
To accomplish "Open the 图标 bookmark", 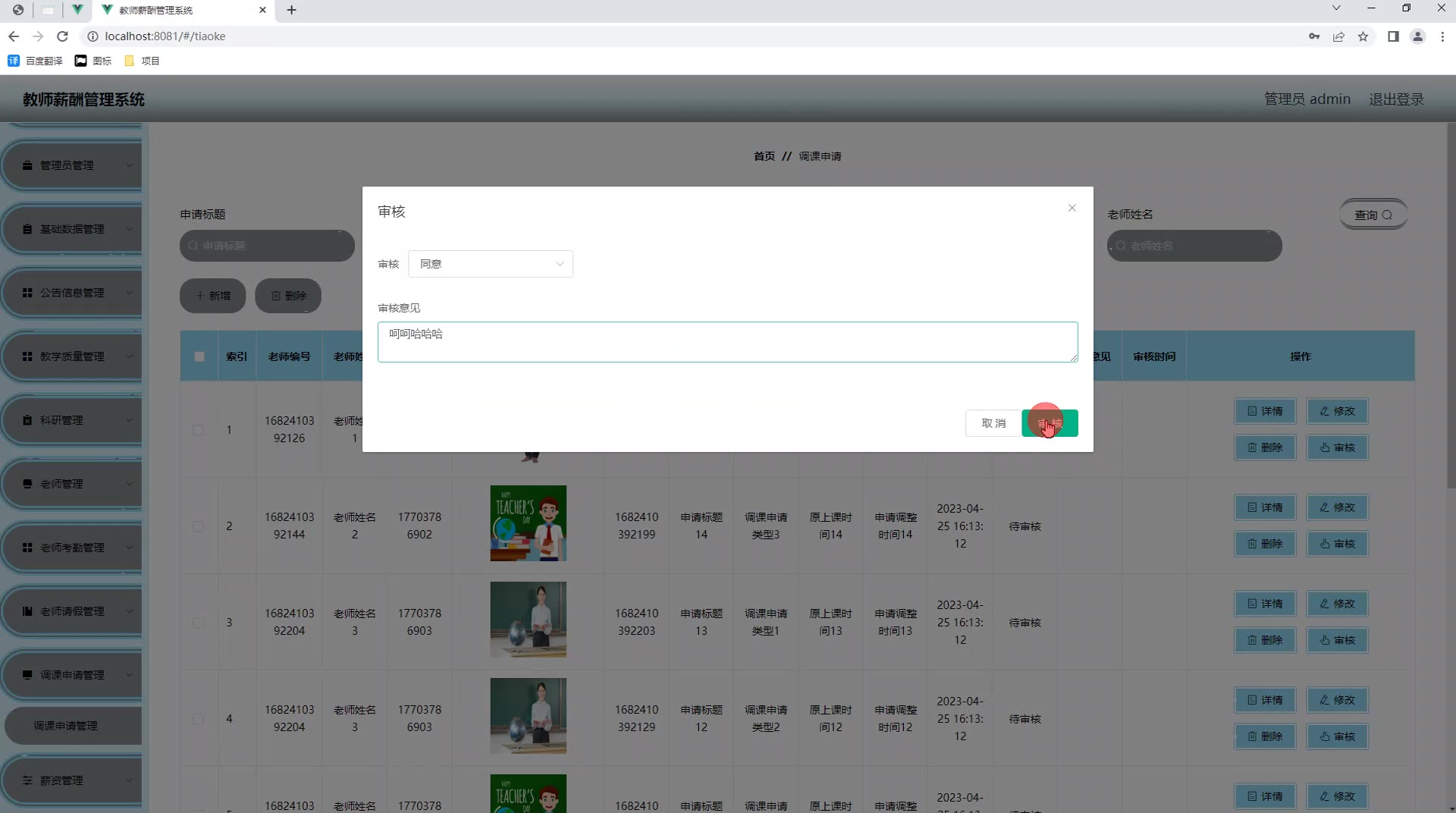I will tap(93, 61).
